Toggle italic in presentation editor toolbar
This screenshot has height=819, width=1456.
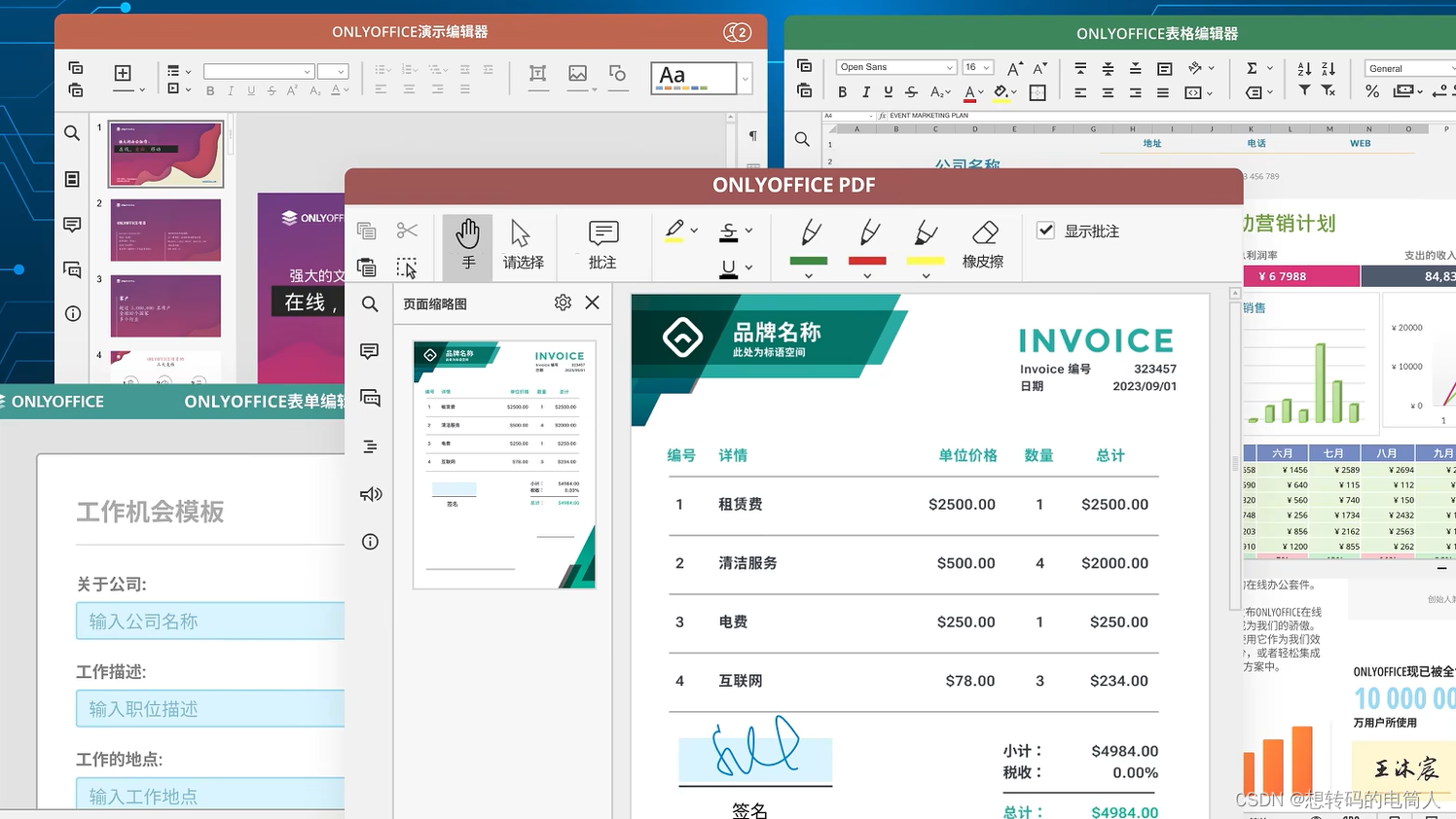pyautogui.click(x=231, y=90)
